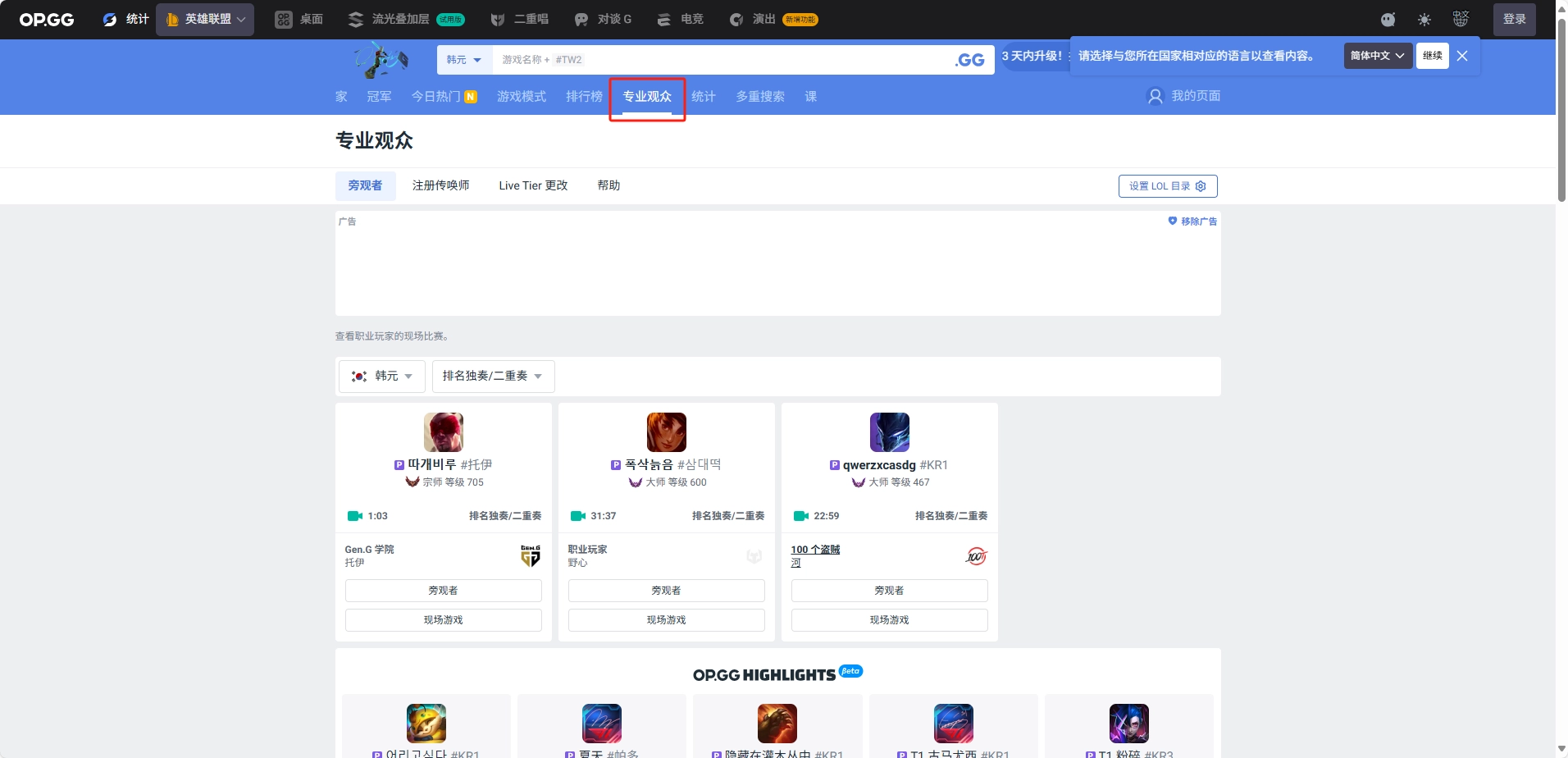Viewport: 1568px width, 758px height.
Task: Toggle the light/dark theme sun icon
Action: [x=1424, y=20]
